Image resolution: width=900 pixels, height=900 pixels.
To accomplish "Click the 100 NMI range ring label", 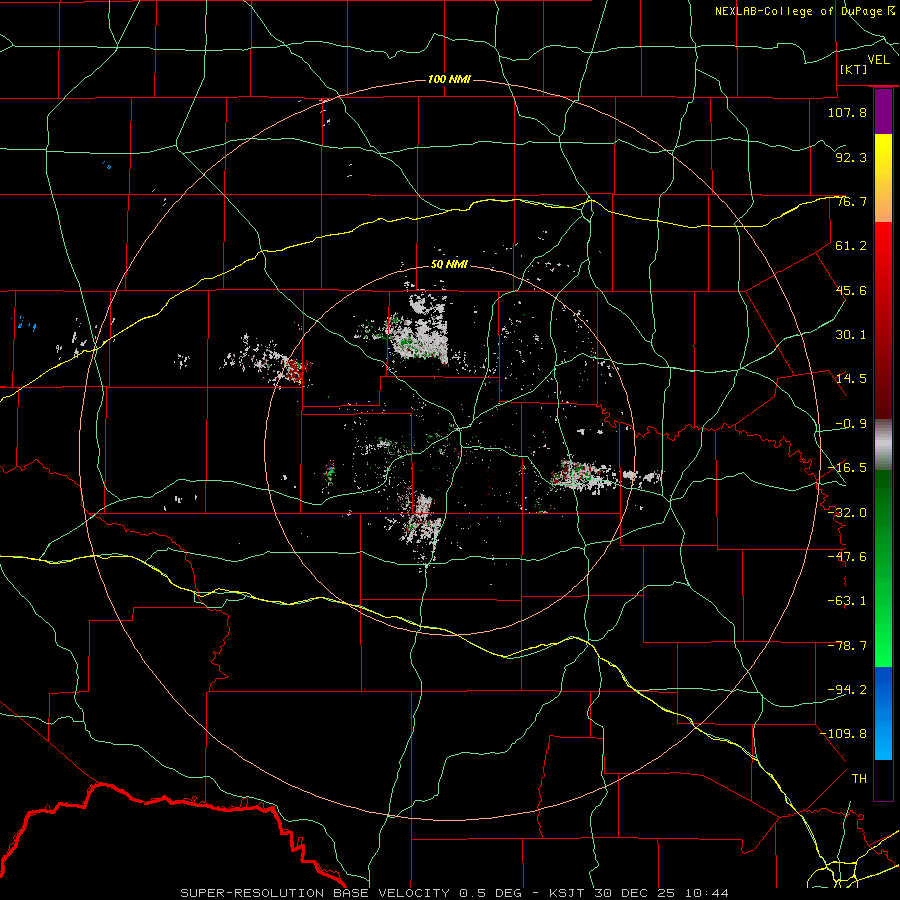I will point(449,79).
